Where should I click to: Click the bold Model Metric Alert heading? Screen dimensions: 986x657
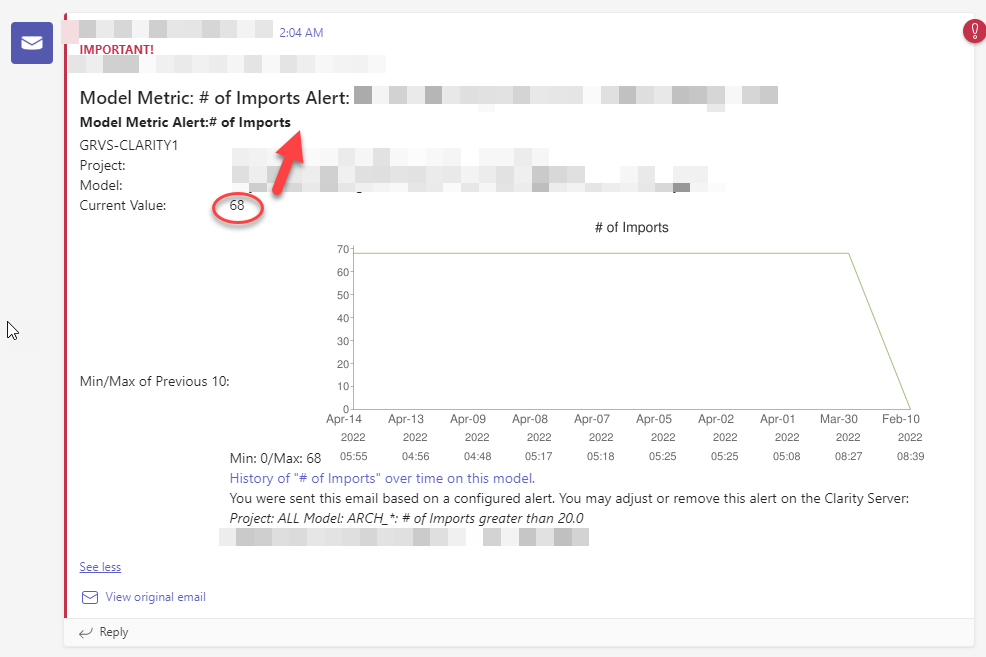[185, 122]
